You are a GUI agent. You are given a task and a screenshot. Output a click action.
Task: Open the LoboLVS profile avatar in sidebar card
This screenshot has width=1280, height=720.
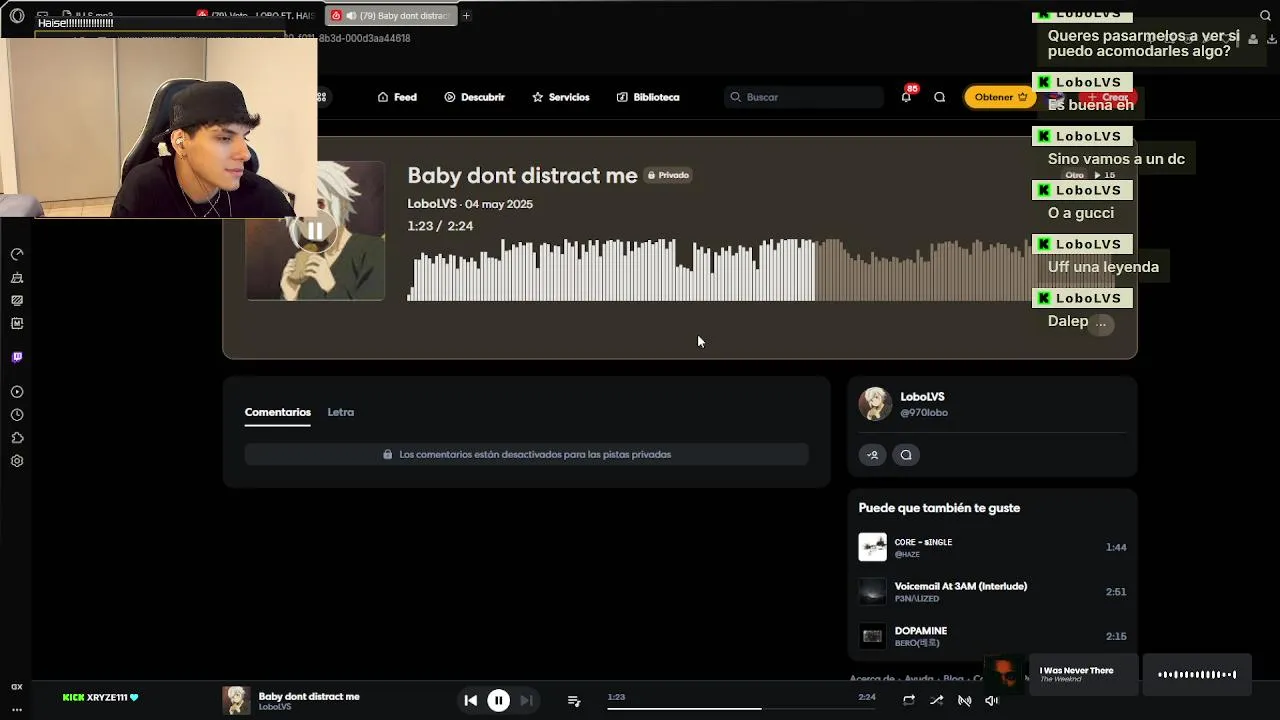tap(875, 404)
